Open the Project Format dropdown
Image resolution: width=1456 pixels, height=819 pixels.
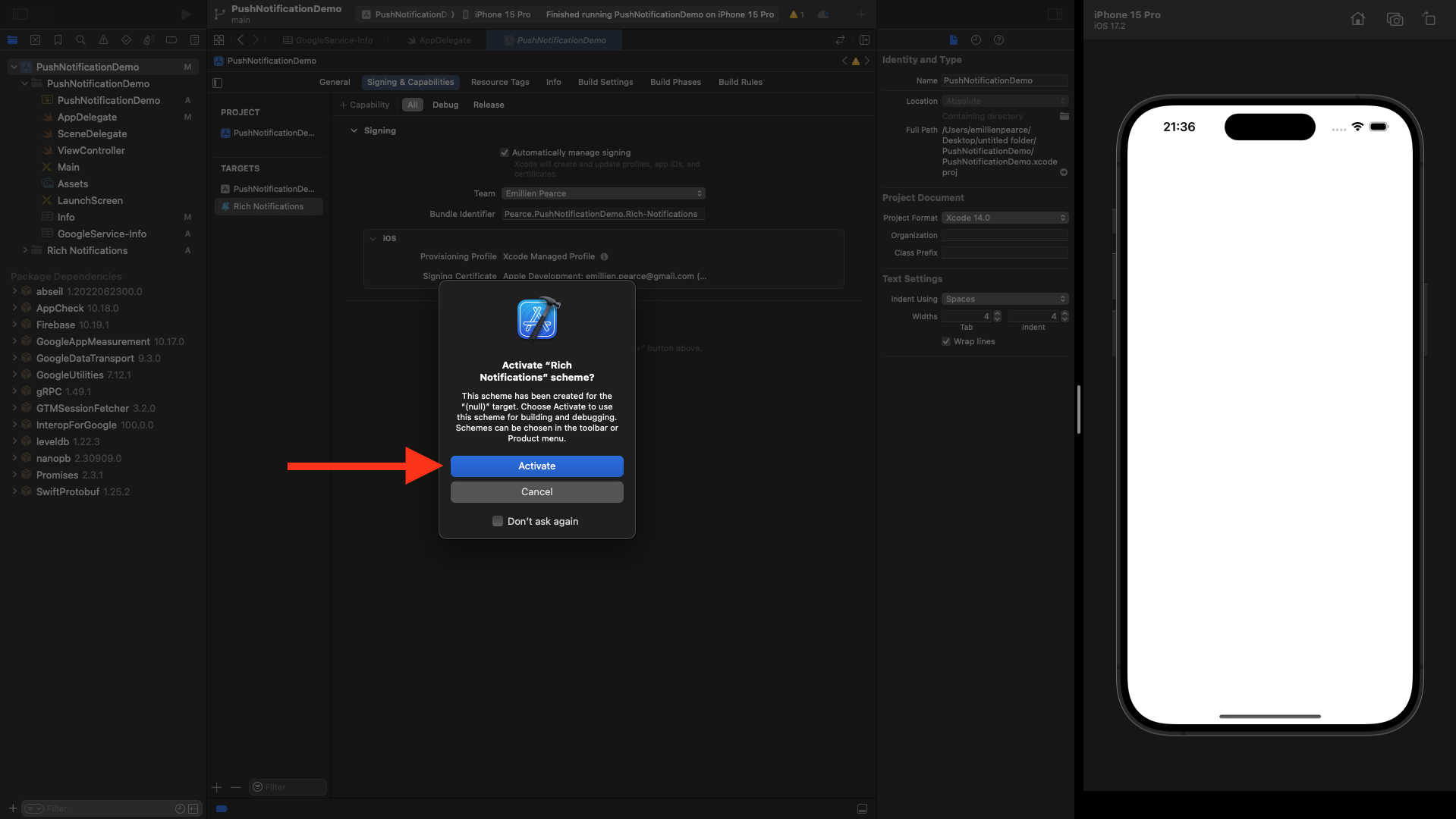1005,218
